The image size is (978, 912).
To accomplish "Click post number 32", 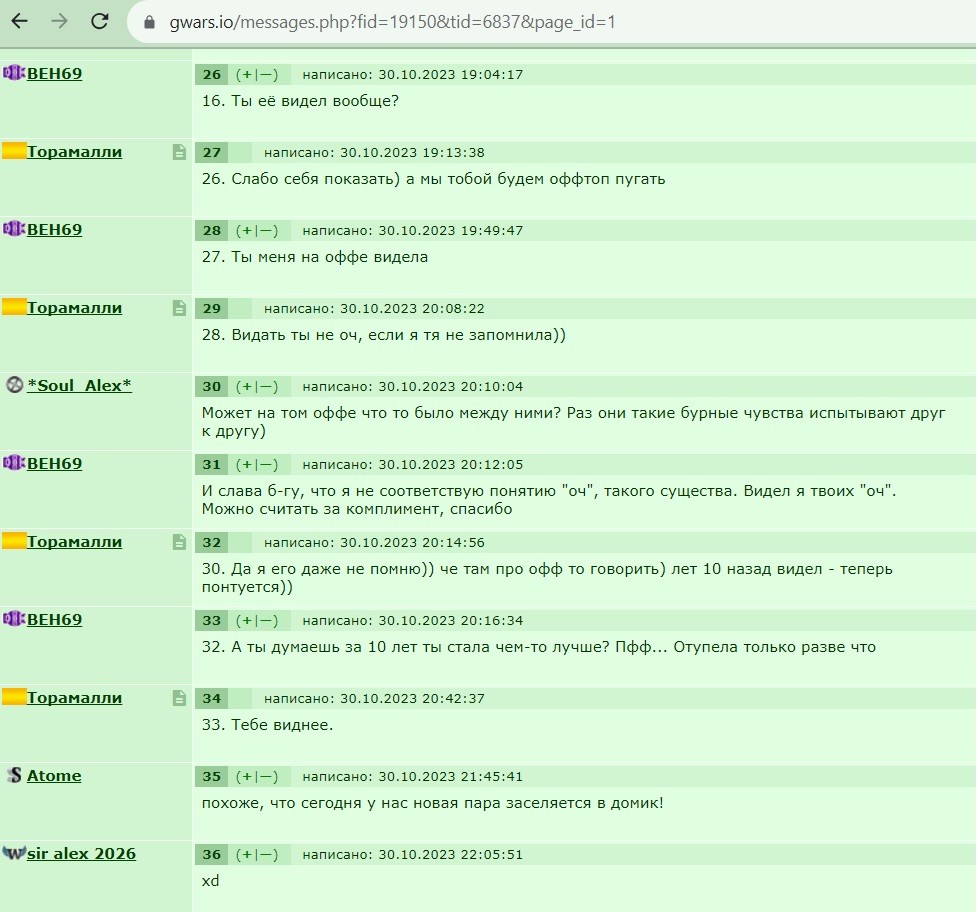I will click(211, 542).
